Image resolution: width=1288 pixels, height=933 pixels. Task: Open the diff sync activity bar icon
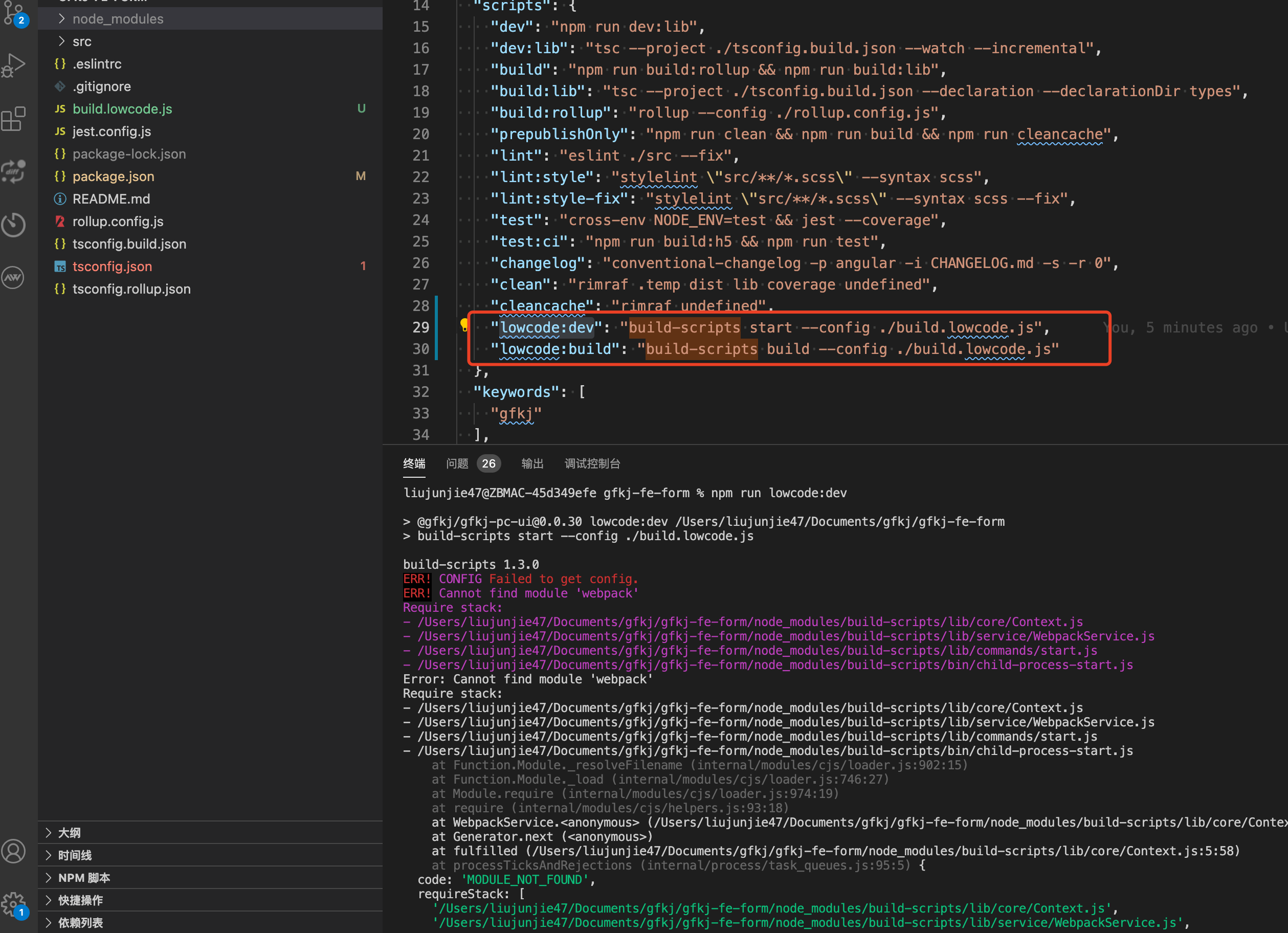point(14,171)
